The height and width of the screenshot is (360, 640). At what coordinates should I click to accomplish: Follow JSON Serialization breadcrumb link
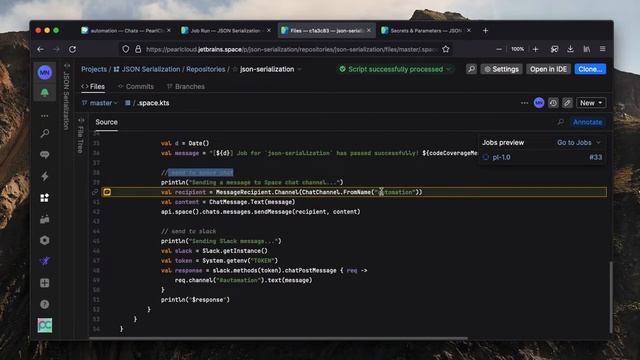click(151, 69)
